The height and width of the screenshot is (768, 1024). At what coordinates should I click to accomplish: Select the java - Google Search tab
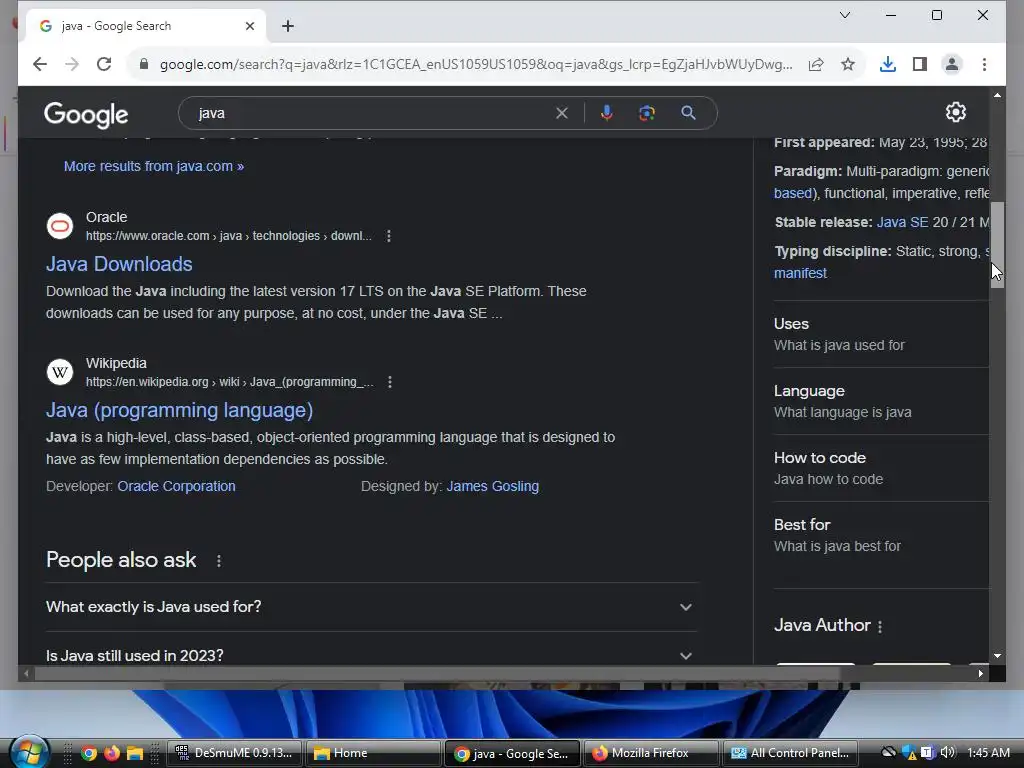(146, 26)
